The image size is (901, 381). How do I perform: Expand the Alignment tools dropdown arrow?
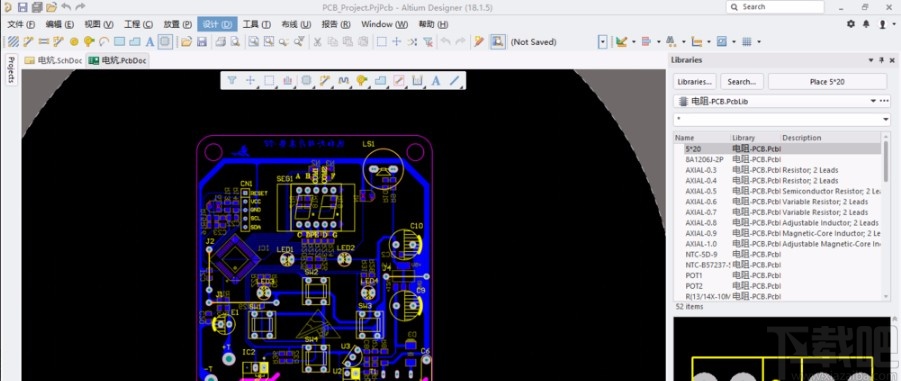(x=659, y=42)
